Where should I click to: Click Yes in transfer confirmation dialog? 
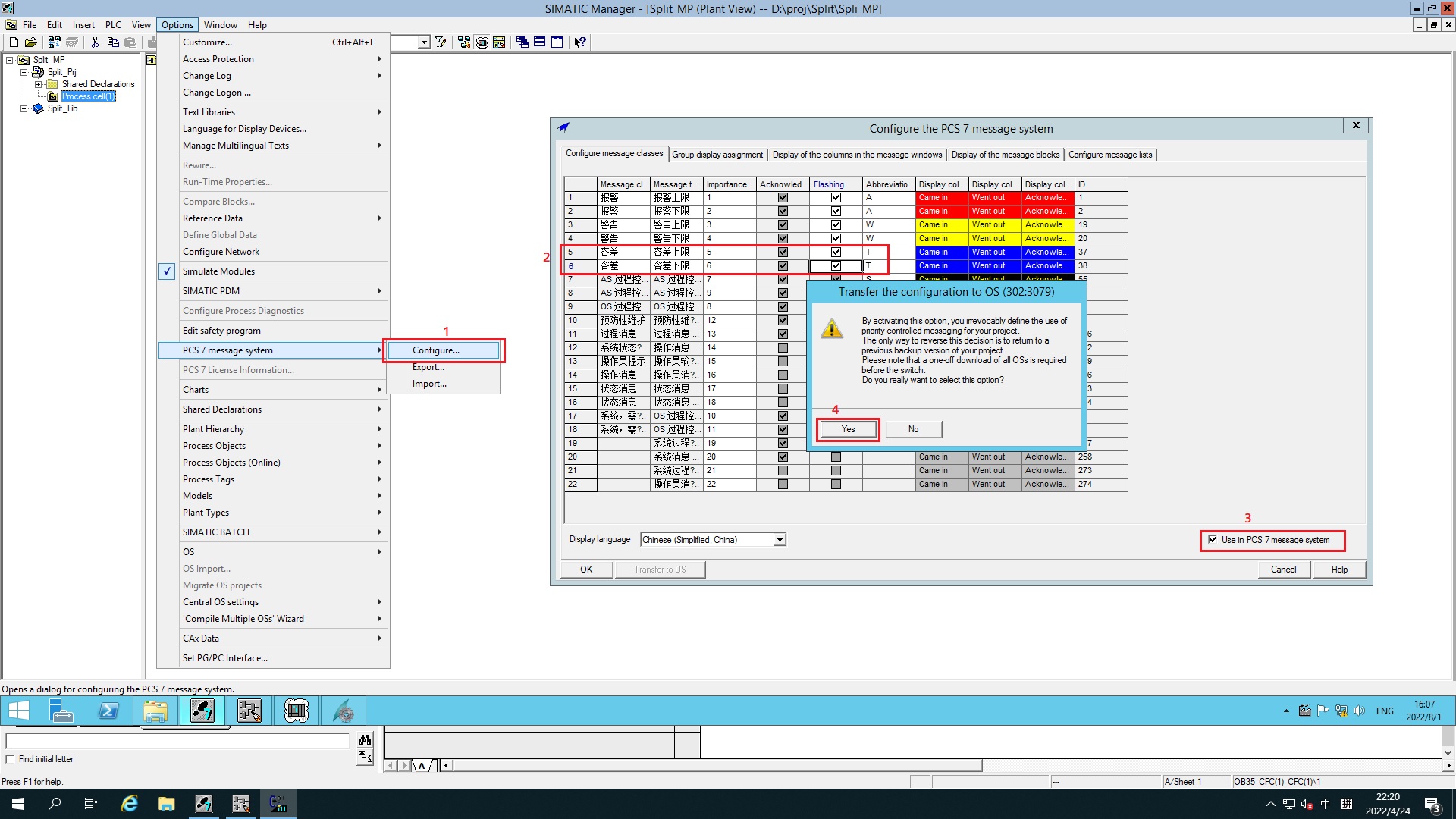tap(848, 429)
